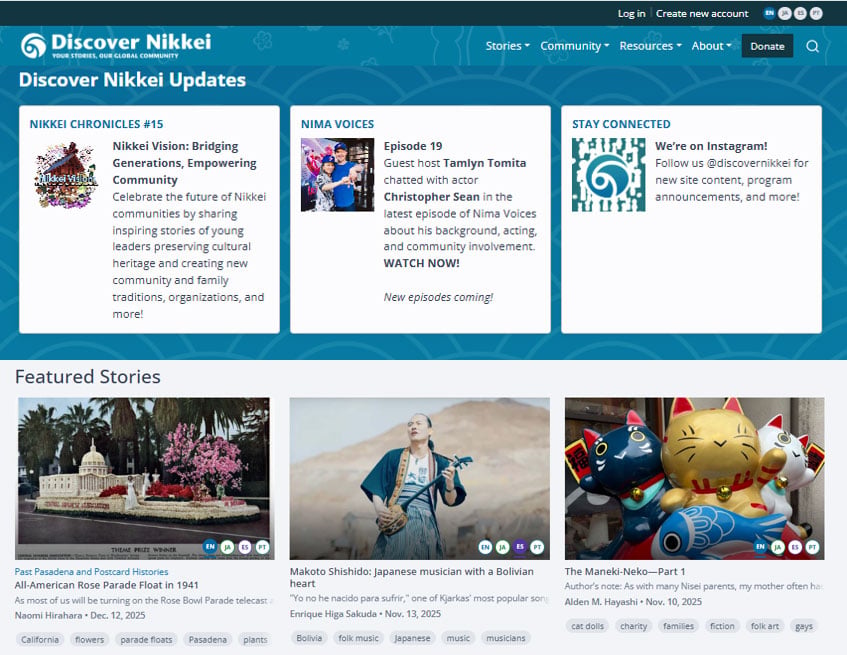This screenshot has width=847, height=655.
Task: Expand the Community dropdown menu
Action: point(575,46)
